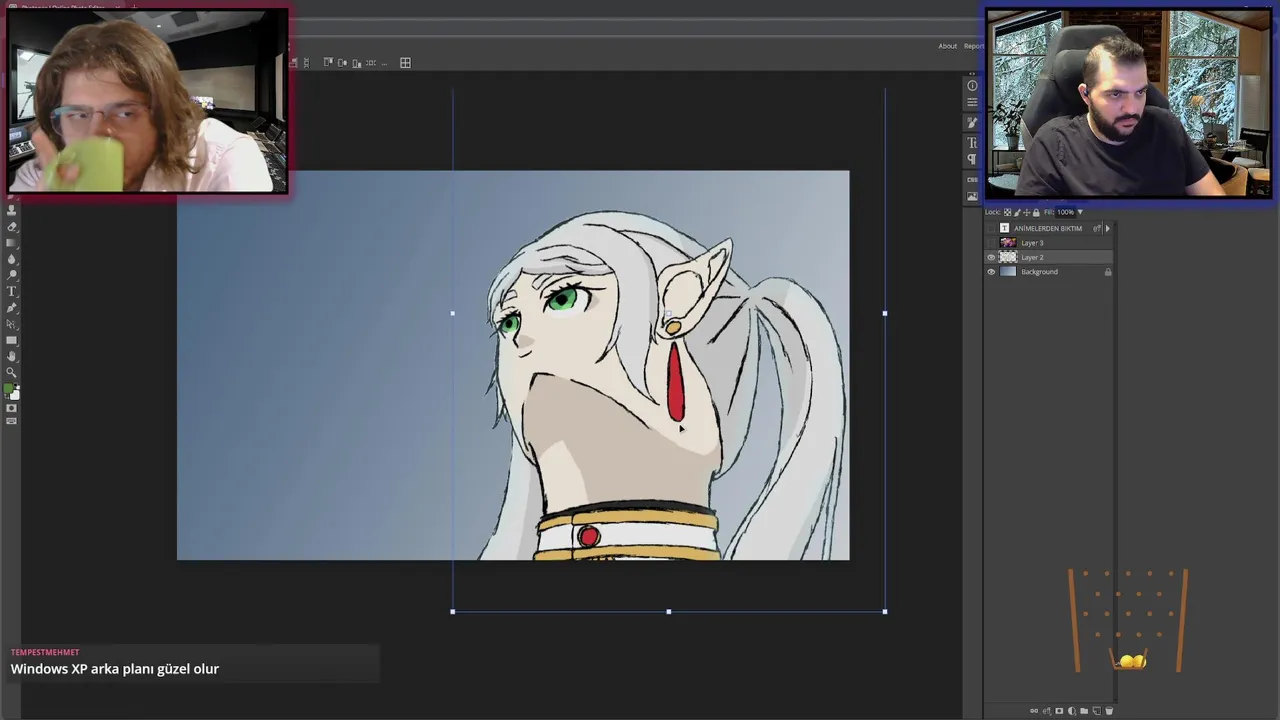Click text layer T thumbnail
This screenshot has height=720, width=1280.
tap(1005, 228)
